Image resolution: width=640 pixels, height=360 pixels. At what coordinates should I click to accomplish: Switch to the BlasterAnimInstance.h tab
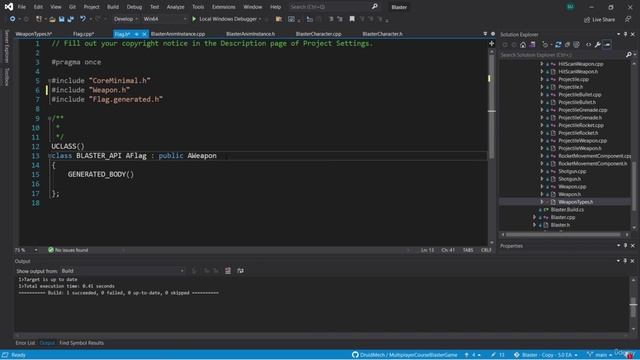[x=250, y=34]
